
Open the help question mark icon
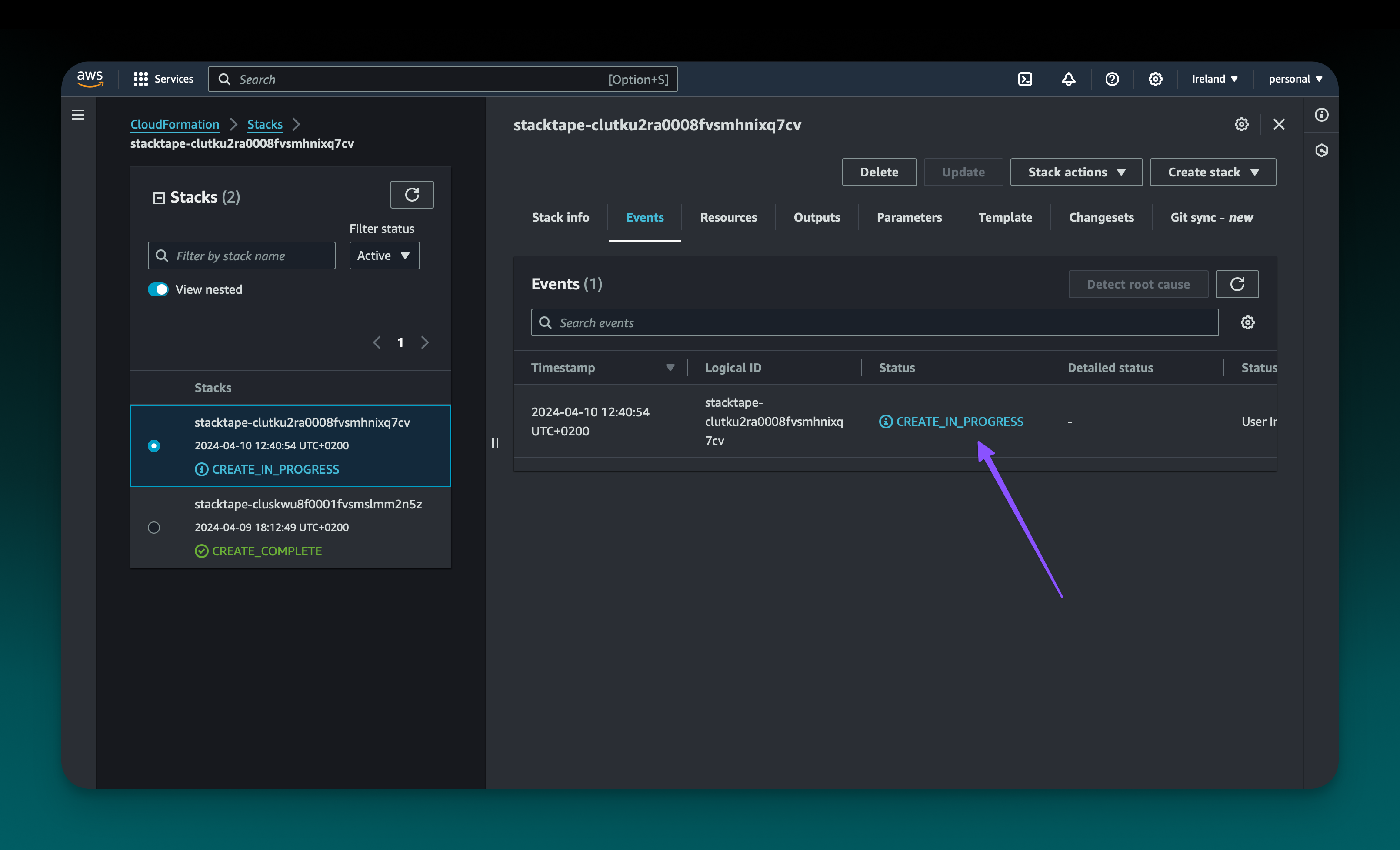click(x=1112, y=79)
